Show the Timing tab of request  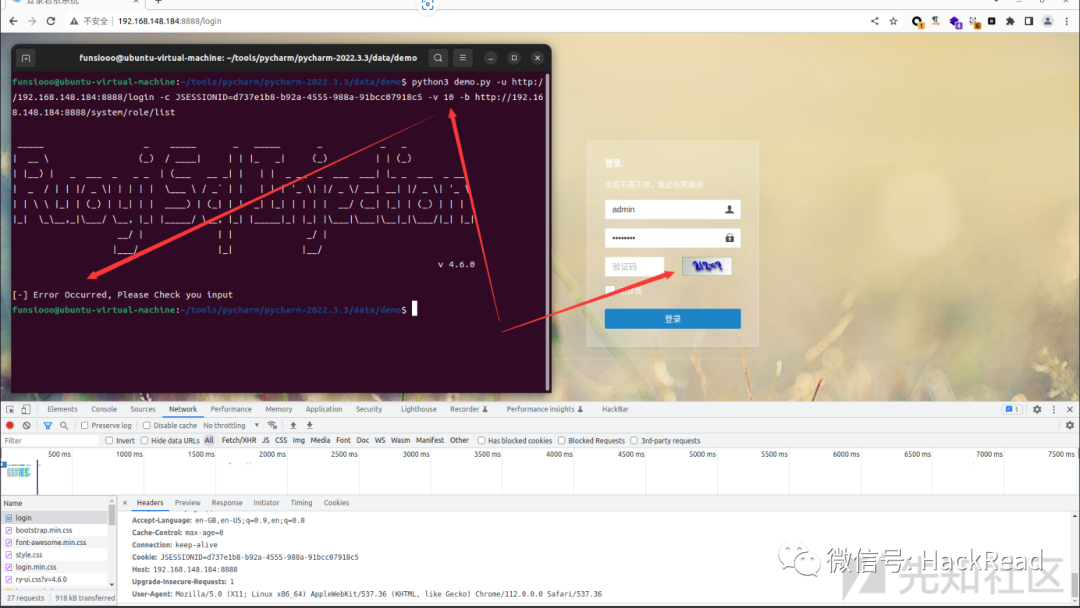click(x=301, y=503)
